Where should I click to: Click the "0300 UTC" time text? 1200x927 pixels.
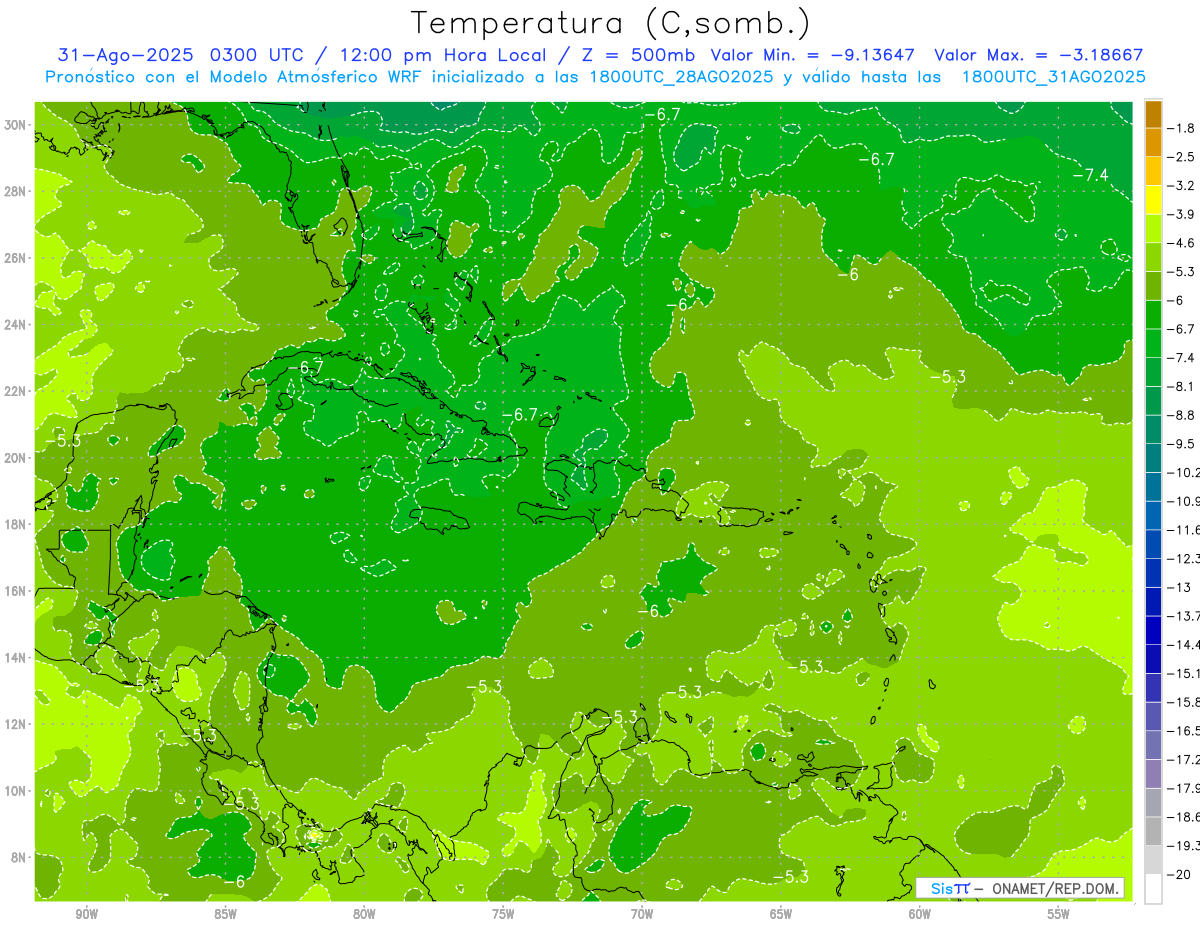(259, 55)
